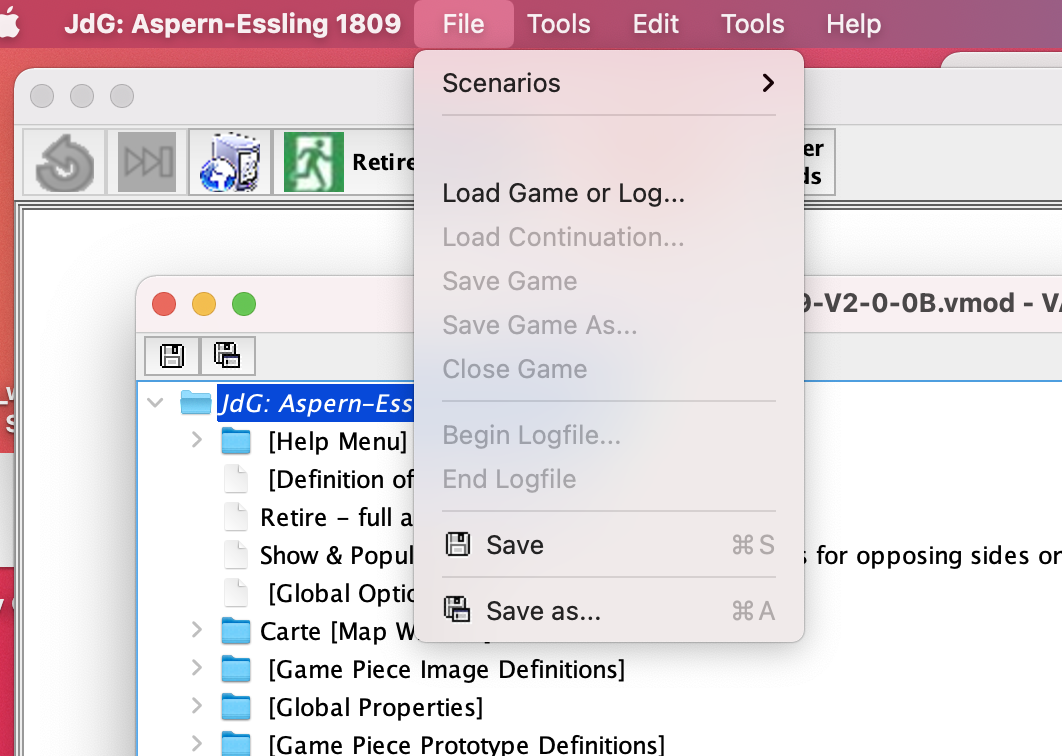Click the Save As floppy icon in editor toolbar

pos(227,355)
